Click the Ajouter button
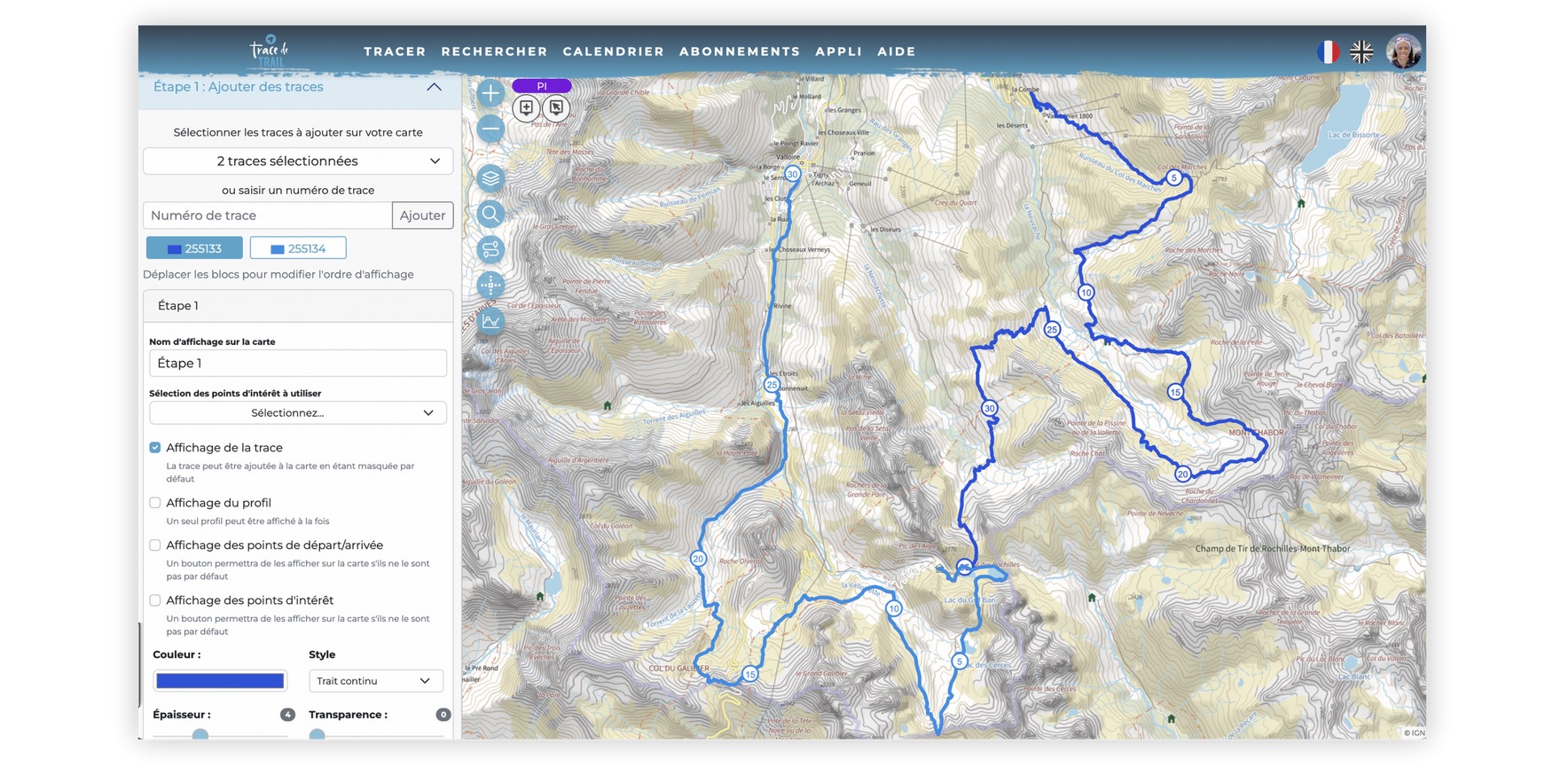This screenshot has height=784, width=1561. pyautogui.click(x=422, y=216)
